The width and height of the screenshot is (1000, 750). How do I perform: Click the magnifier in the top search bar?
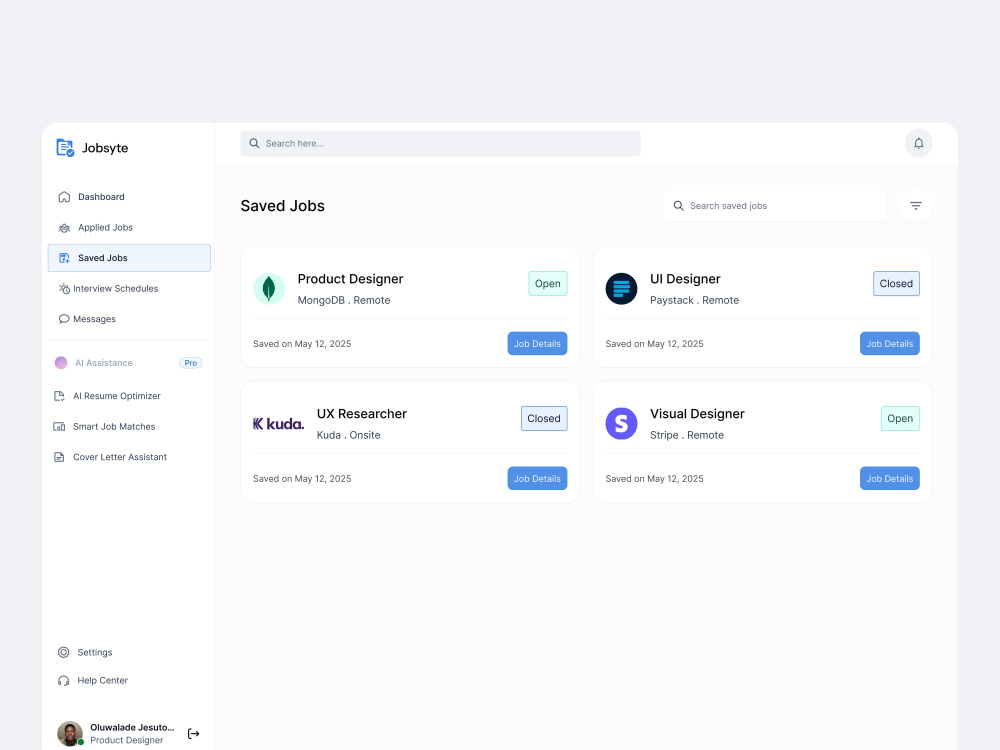(x=254, y=143)
